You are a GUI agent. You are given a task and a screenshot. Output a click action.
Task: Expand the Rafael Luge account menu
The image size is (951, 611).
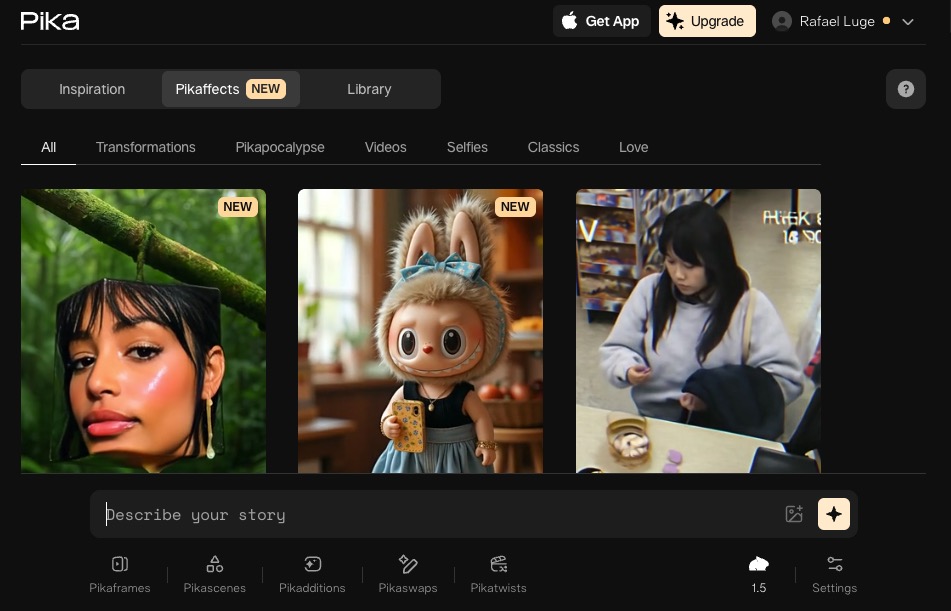pyautogui.click(x=845, y=21)
